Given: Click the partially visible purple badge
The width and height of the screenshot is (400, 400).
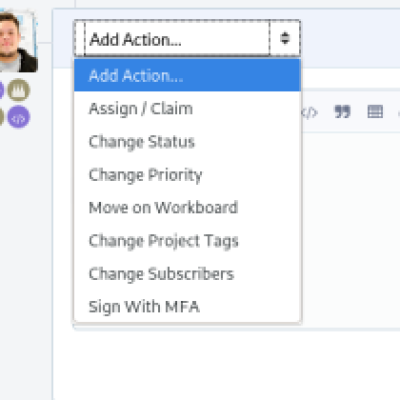Looking at the screenshot, I should pyautogui.click(x=2, y=90).
